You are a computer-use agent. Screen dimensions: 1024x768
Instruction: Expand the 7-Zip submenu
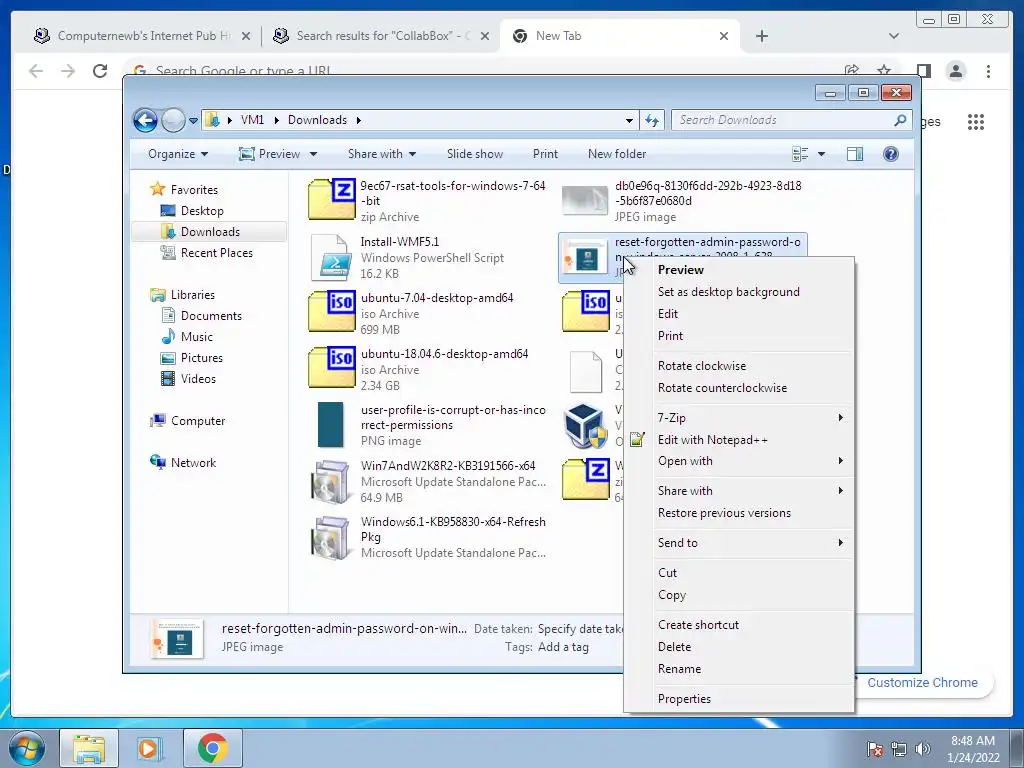click(739, 417)
